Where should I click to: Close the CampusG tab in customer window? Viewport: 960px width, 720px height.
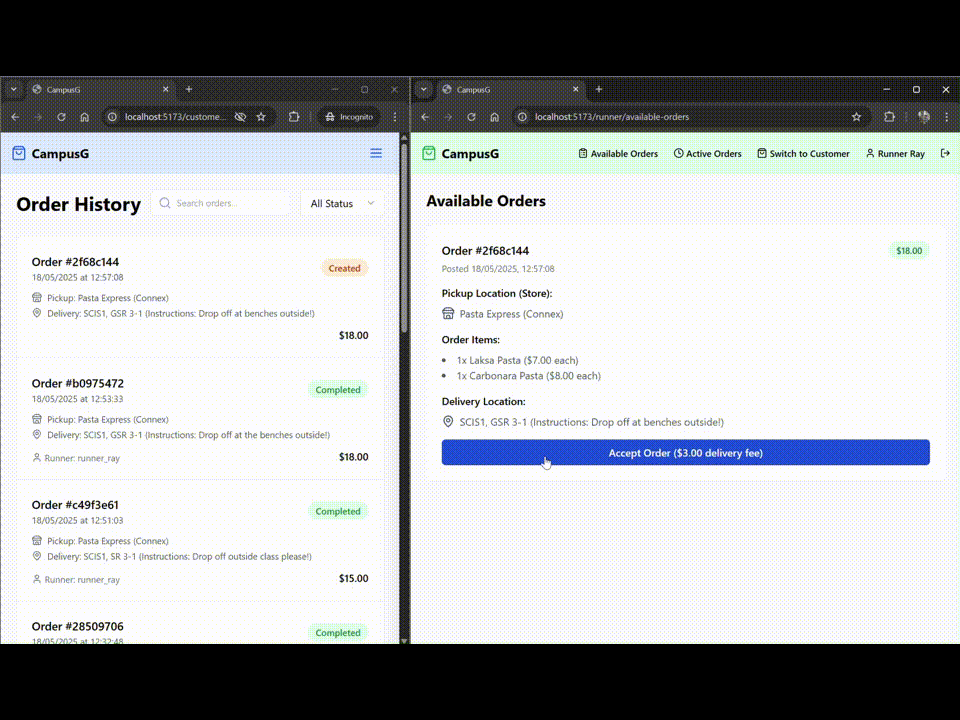point(165,89)
